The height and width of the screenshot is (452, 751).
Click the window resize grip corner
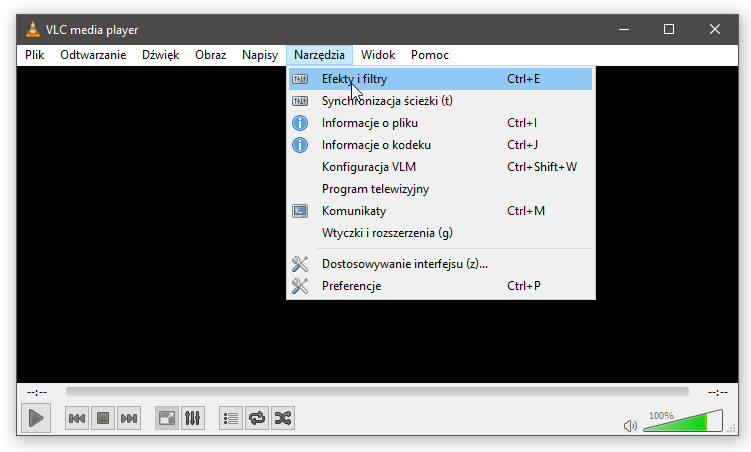tap(731, 428)
